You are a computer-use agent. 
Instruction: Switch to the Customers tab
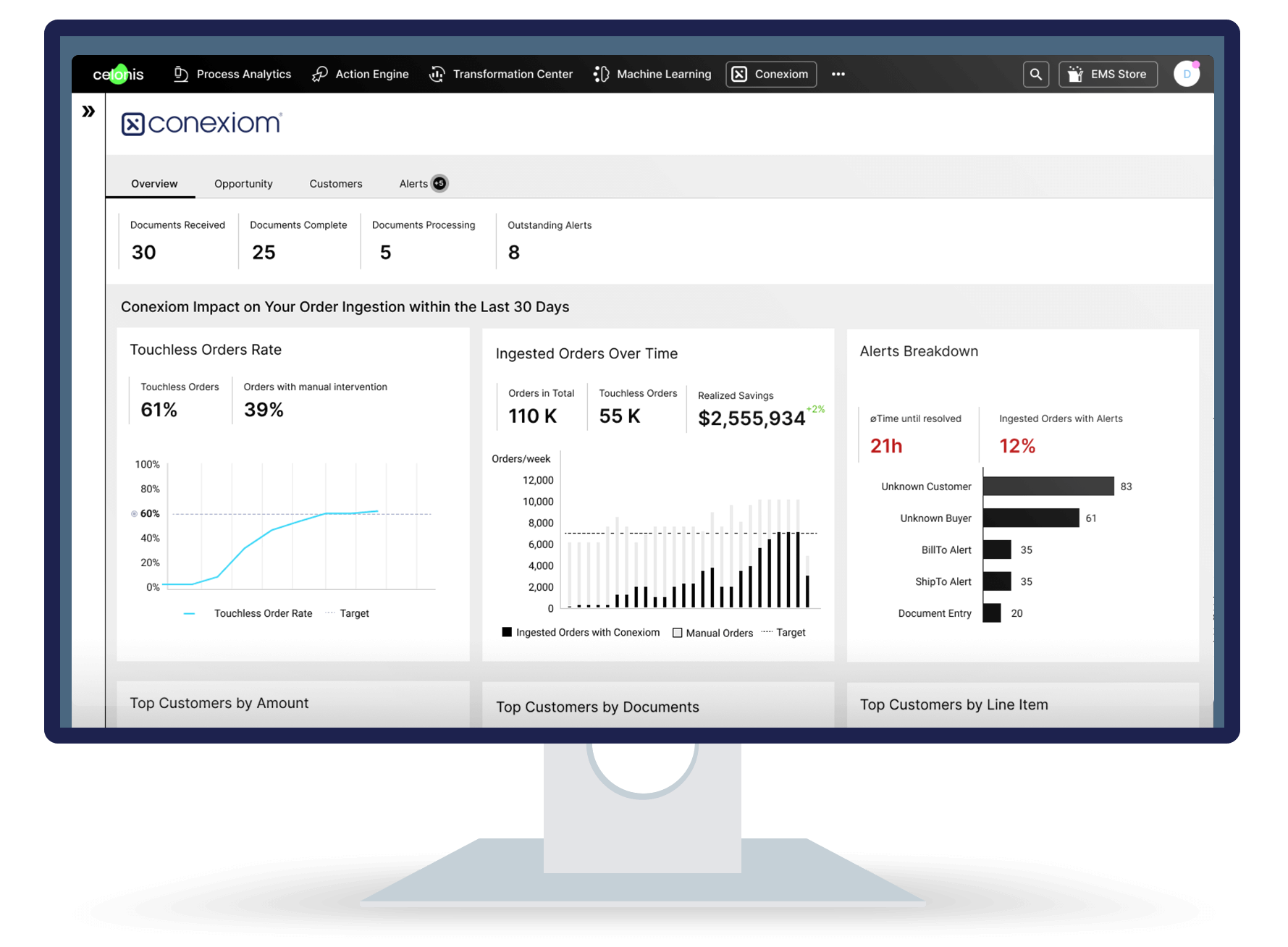coord(336,184)
